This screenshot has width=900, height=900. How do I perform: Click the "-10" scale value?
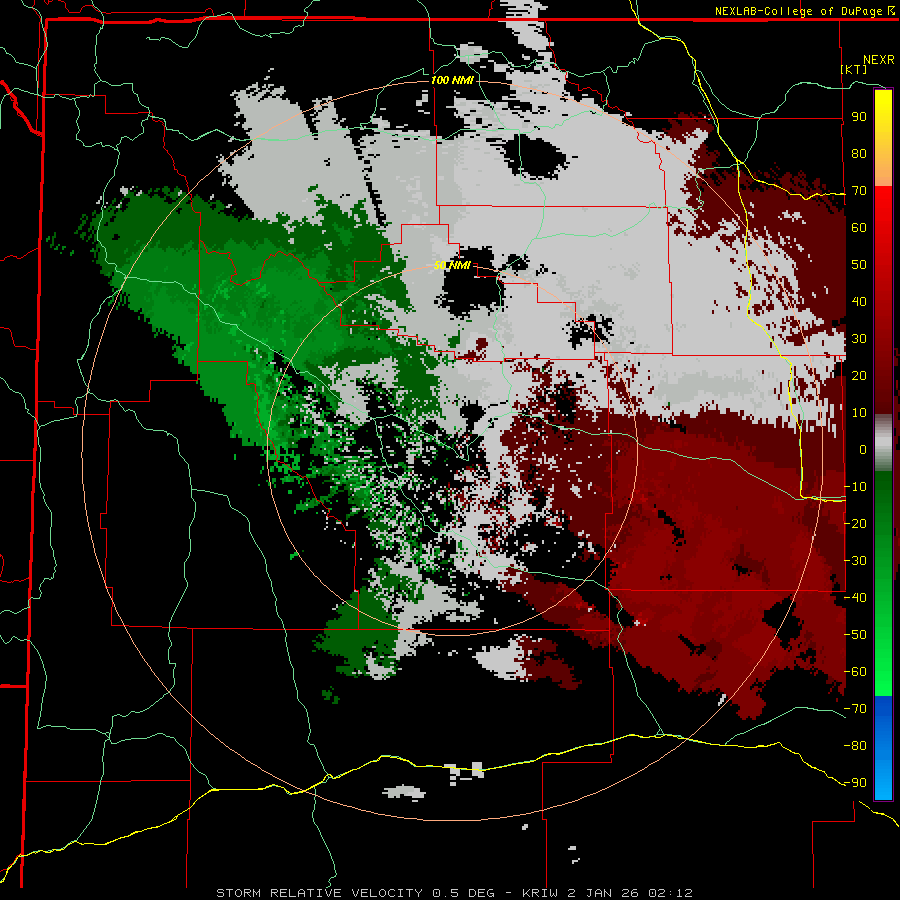(x=855, y=487)
